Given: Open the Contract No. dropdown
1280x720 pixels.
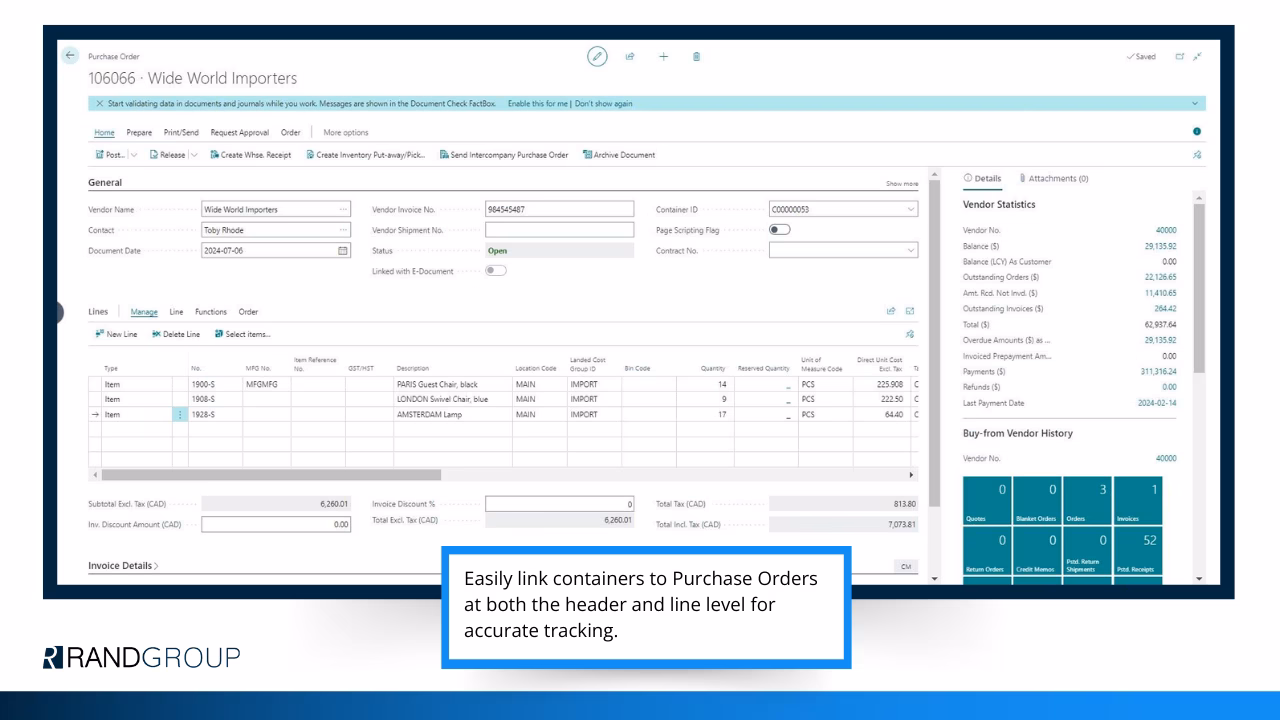Looking at the screenshot, I should pyautogui.click(x=910, y=251).
